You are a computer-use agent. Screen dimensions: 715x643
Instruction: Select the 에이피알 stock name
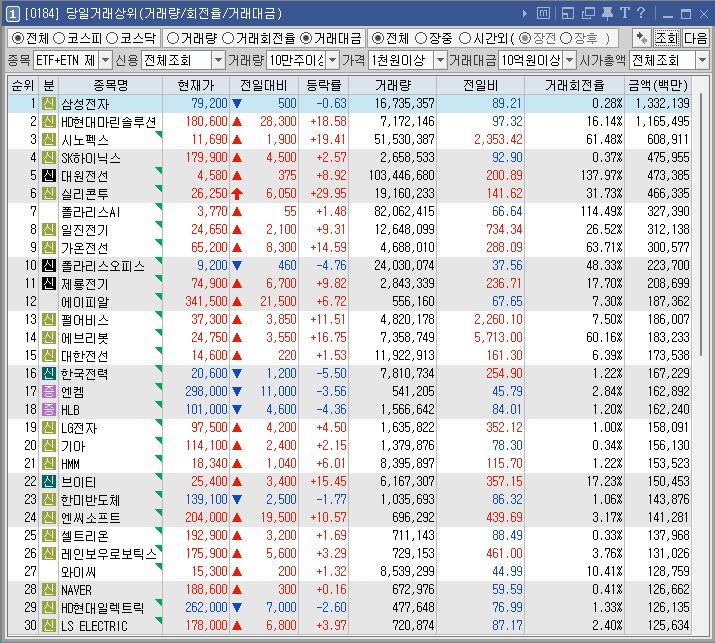point(85,302)
